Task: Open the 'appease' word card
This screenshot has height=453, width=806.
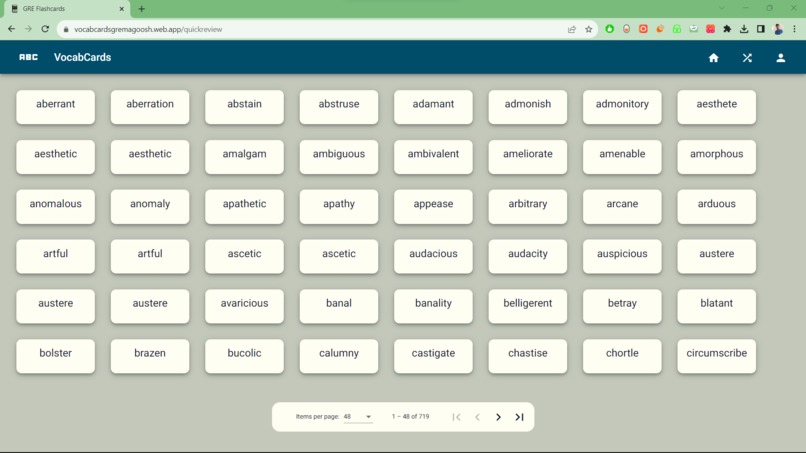Action: pos(433,207)
